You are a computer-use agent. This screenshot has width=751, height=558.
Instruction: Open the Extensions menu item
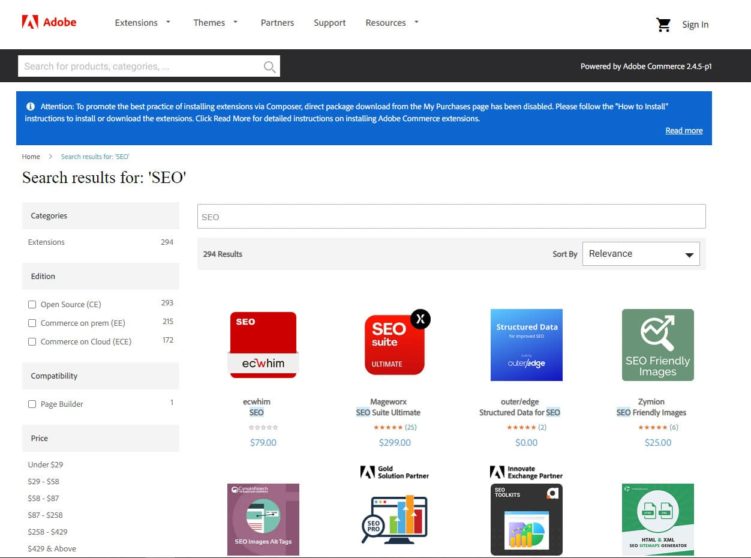tap(136, 23)
